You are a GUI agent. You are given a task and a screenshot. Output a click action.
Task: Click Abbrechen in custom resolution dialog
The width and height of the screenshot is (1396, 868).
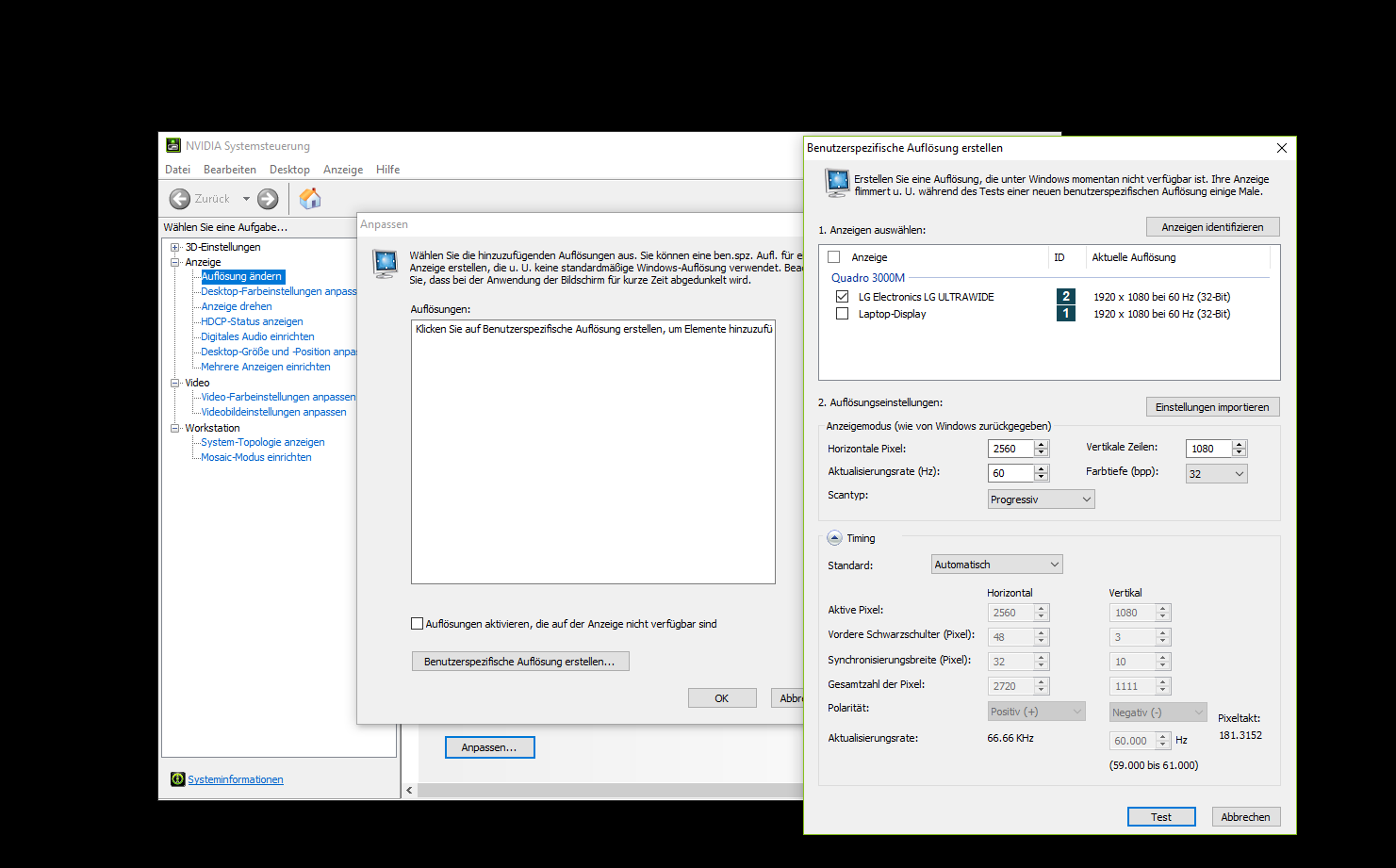point(1245,817)
